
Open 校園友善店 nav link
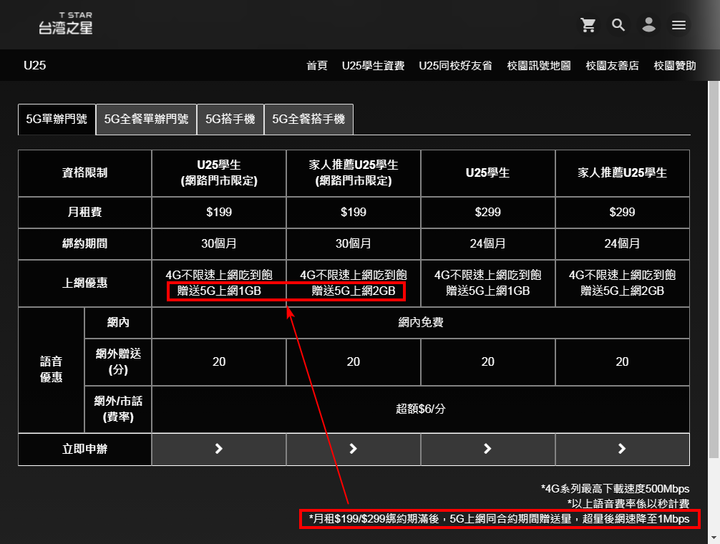point(612,66)
